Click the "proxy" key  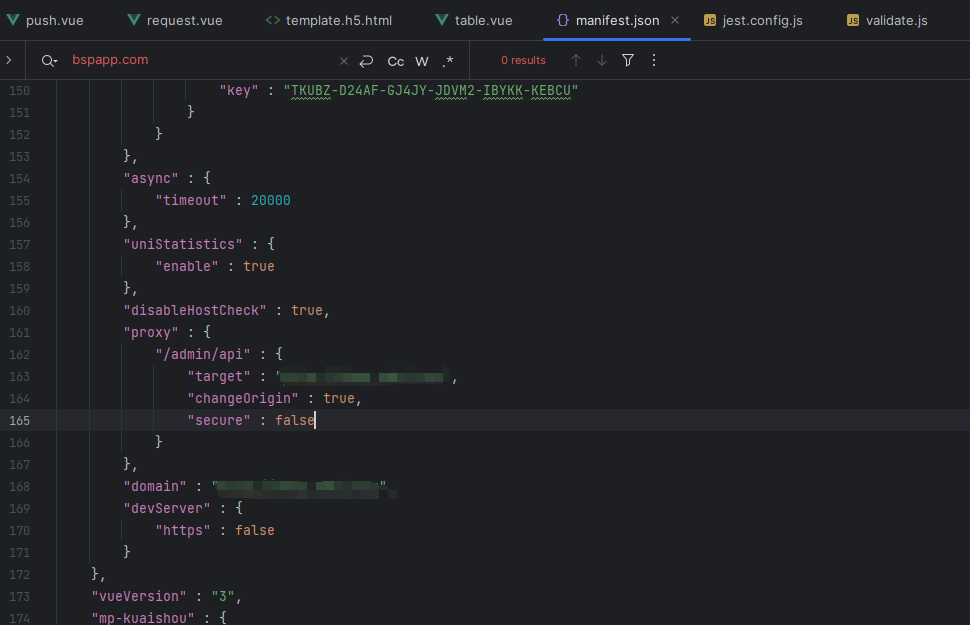pos(151,333)
